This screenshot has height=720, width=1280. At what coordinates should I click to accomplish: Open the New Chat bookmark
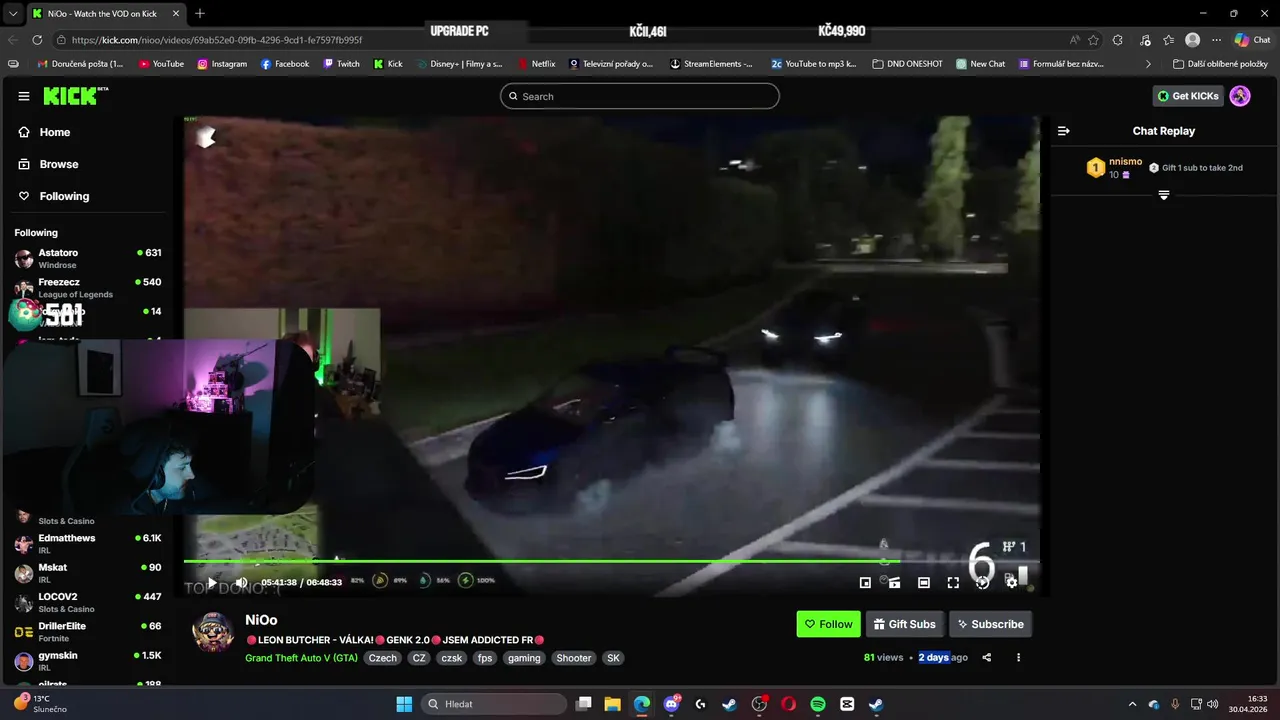[981, 64]
